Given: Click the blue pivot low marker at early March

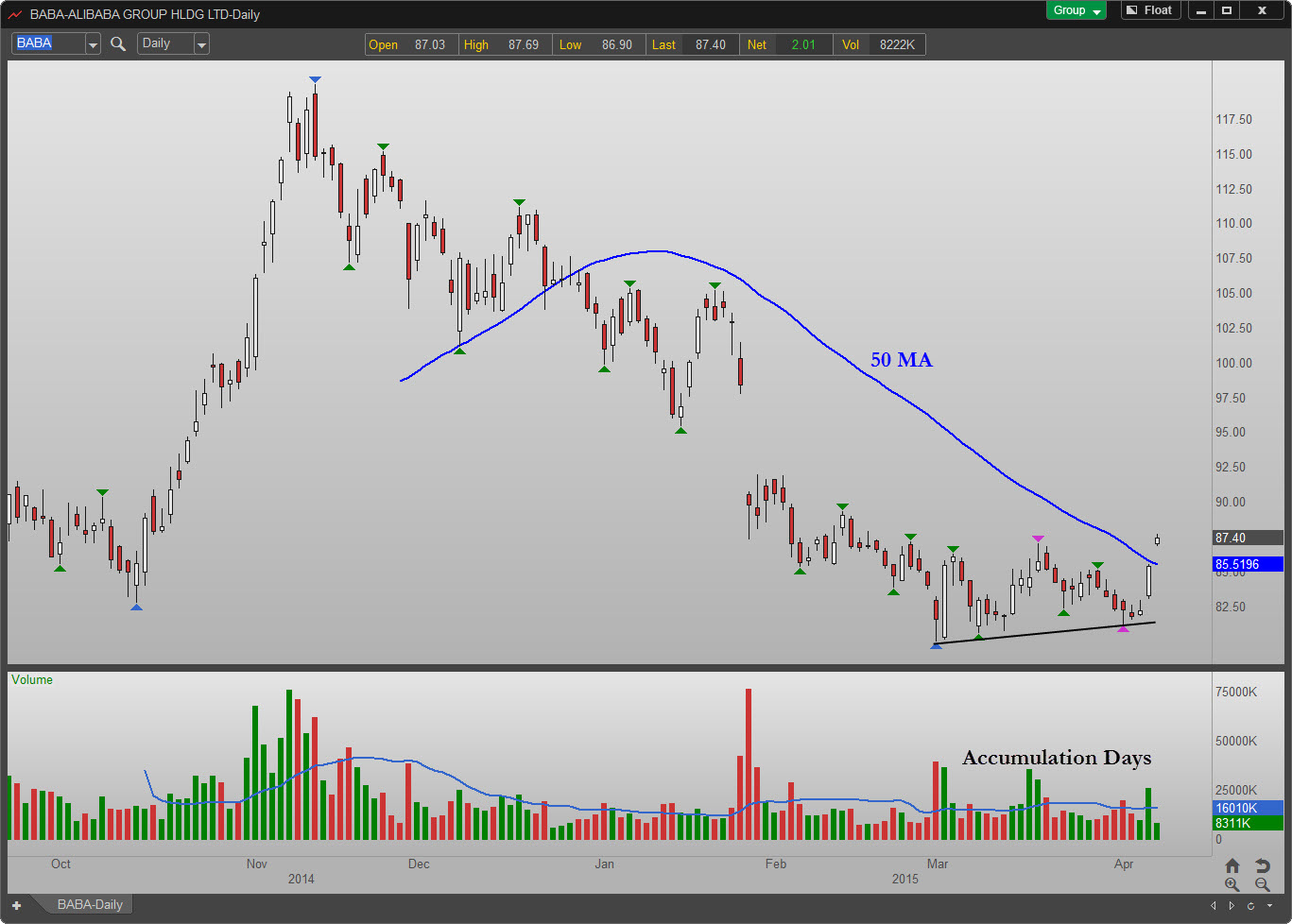Looking at the screenshot, I should 936,646.
